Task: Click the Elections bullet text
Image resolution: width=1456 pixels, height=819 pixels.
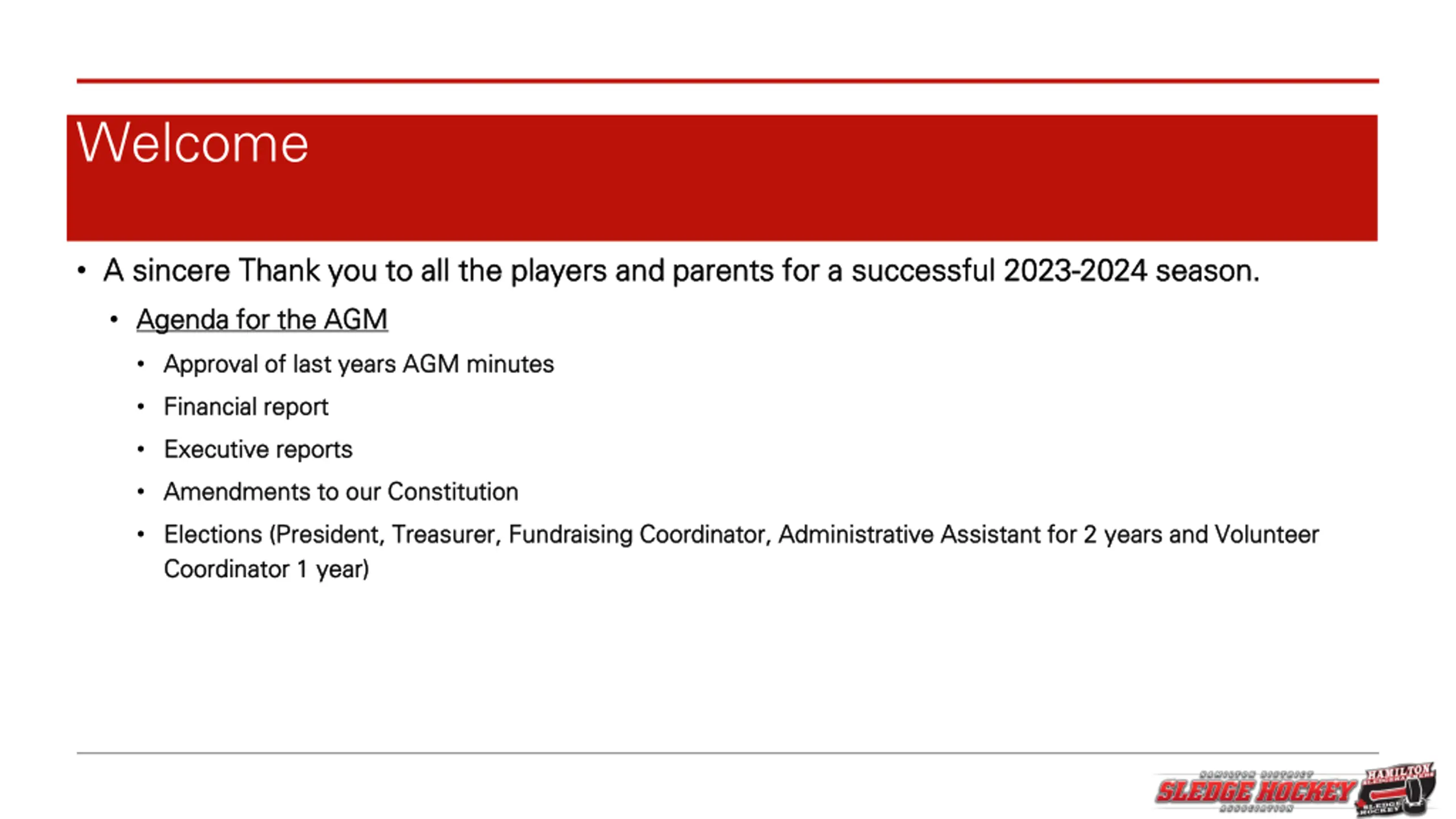Action: click(741, 551)
